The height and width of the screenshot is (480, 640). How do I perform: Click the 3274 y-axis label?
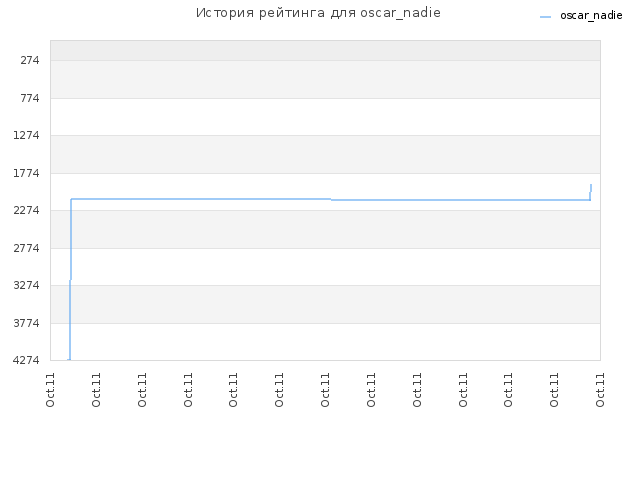click(x=26, y=285)
